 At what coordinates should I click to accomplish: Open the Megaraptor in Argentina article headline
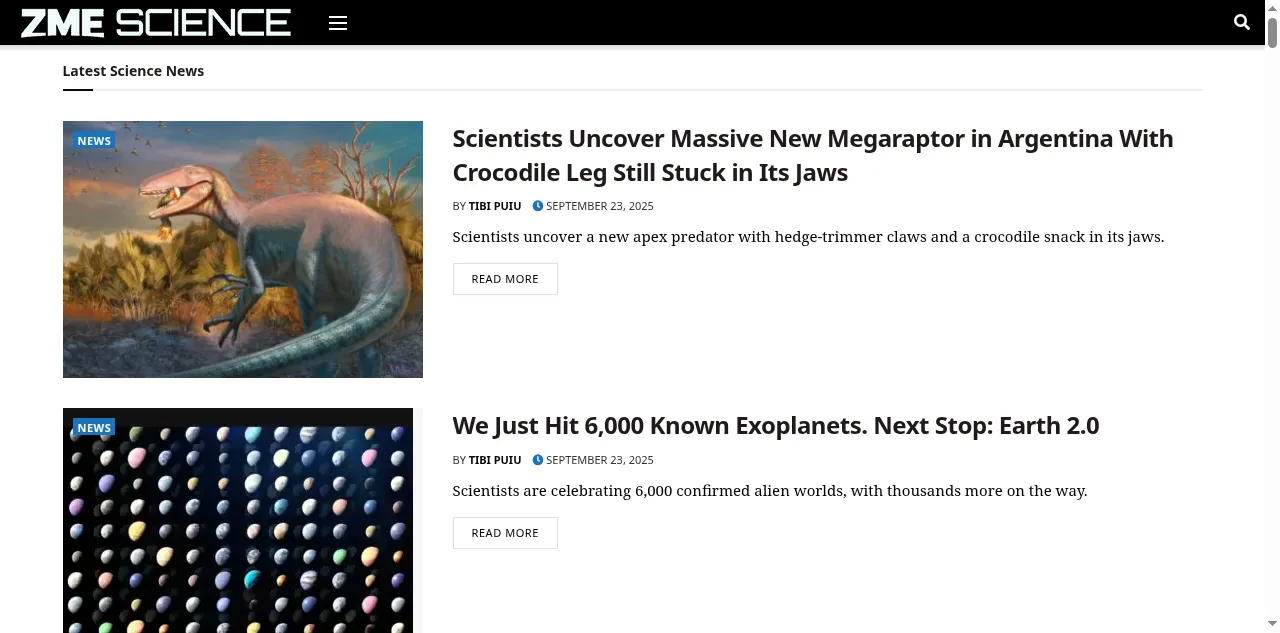[813, 155]
